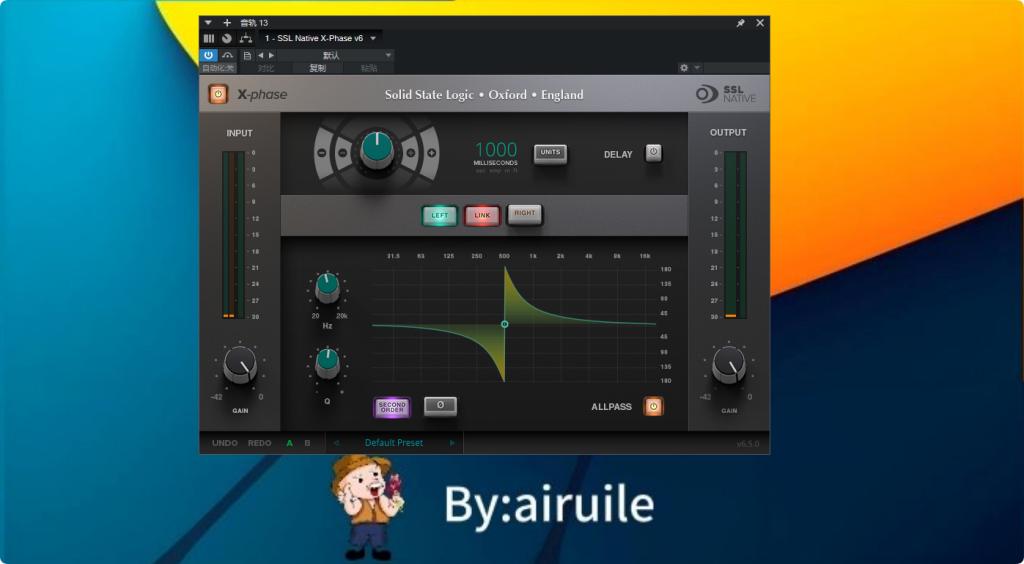
Task: Toggle the blue plugin activate power button
Action: (208, 55)
